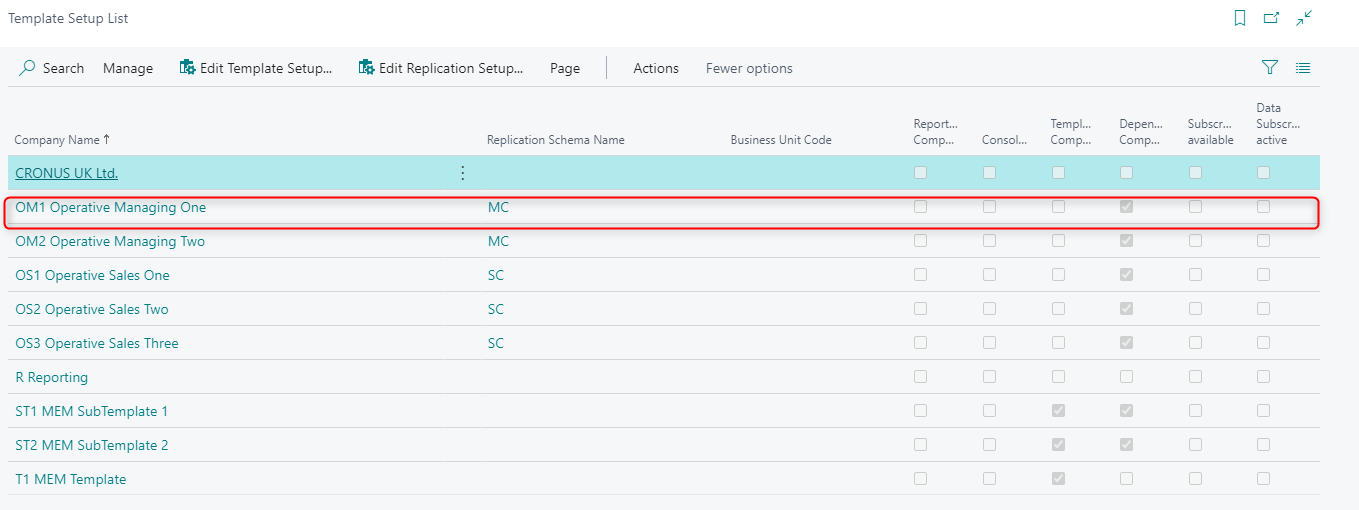The width and height of the screenshot is (1359, 510).
Task: Open row options for CRONUS UK Ltd.
Action: 462,173
